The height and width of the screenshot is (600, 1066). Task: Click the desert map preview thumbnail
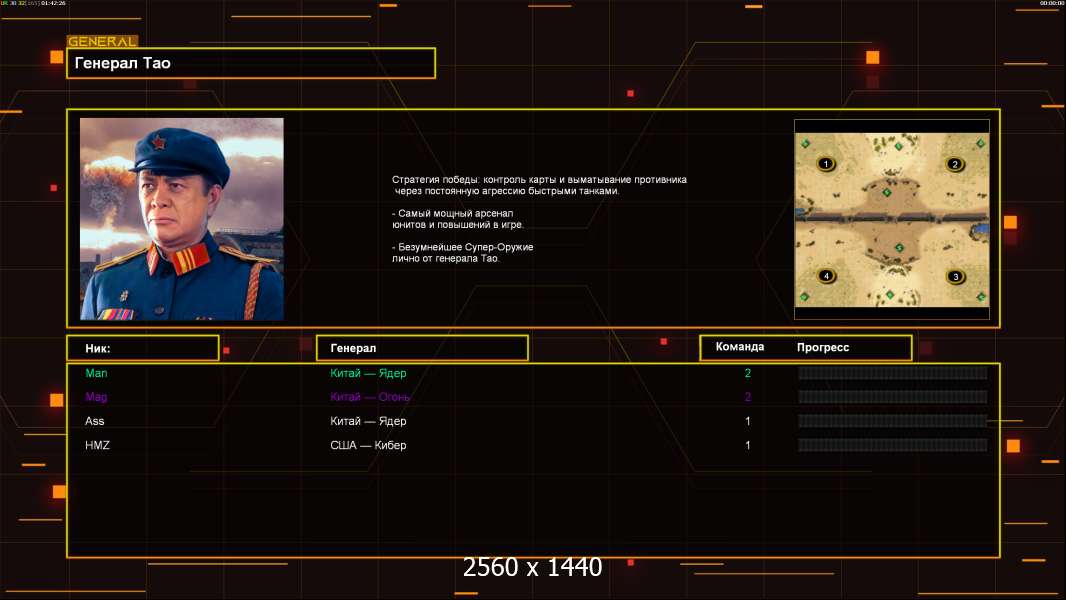coord(892,219)
